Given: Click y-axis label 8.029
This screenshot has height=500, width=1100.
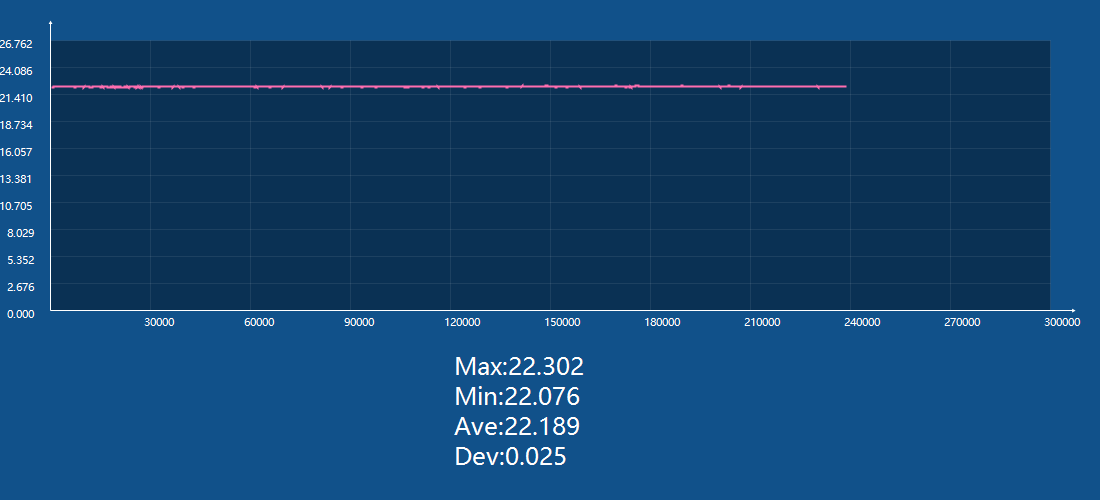Looking at the screenshot, I should (x=20, y=233).
